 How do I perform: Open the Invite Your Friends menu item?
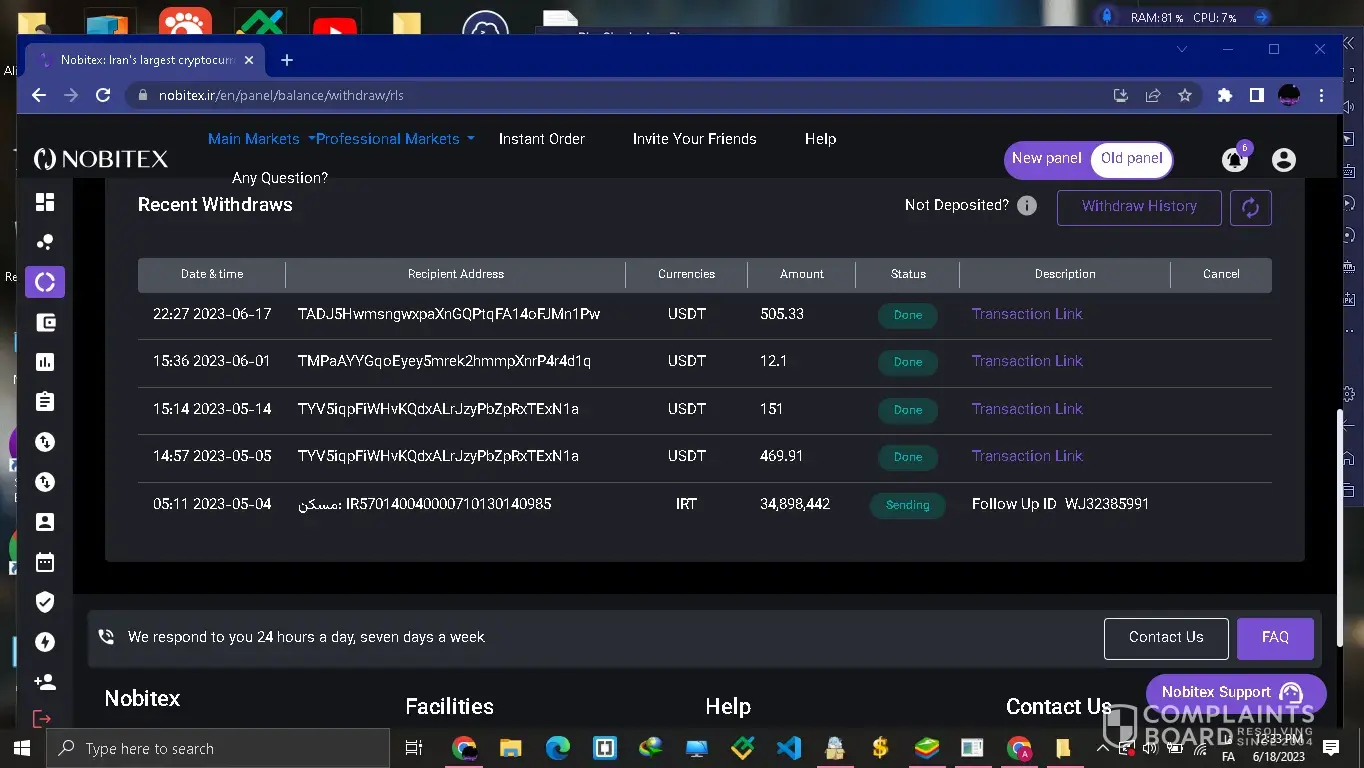[695, 139]
